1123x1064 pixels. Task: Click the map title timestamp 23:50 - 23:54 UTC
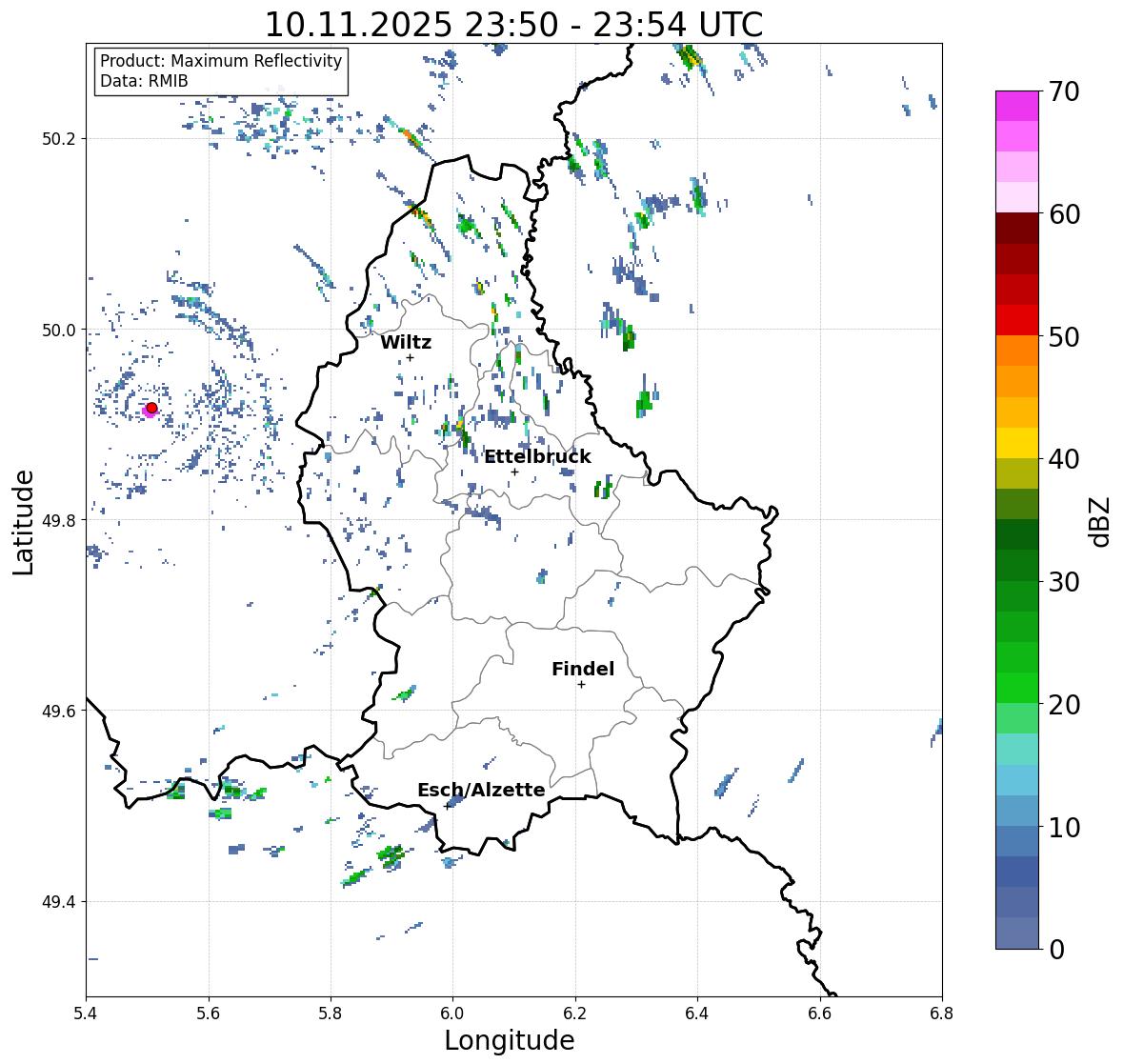[x=613, y=25]
